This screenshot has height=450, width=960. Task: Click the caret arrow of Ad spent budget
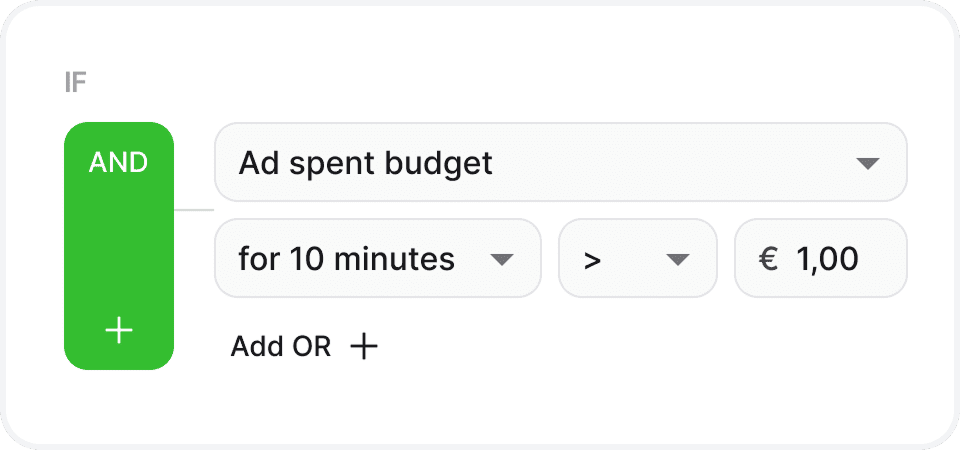(x=867, y=163)
